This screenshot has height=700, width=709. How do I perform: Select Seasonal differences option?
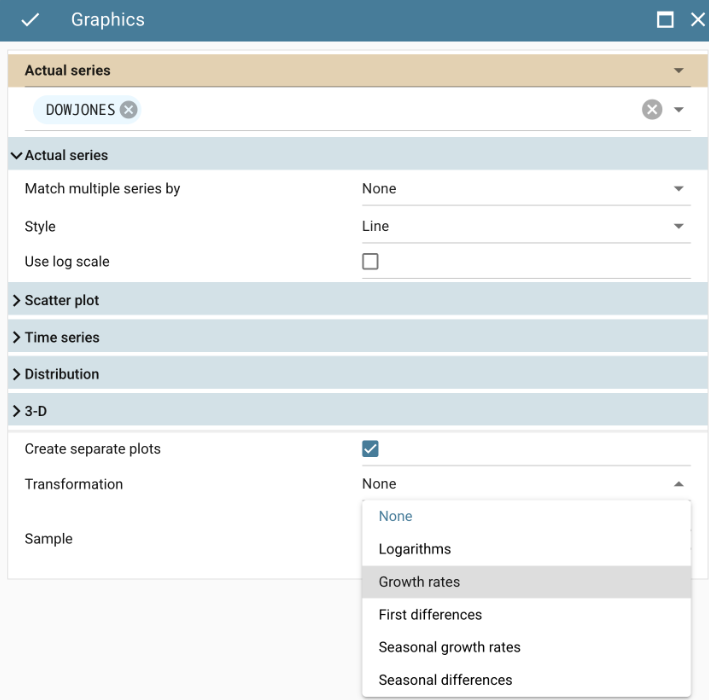pos(445,680)
